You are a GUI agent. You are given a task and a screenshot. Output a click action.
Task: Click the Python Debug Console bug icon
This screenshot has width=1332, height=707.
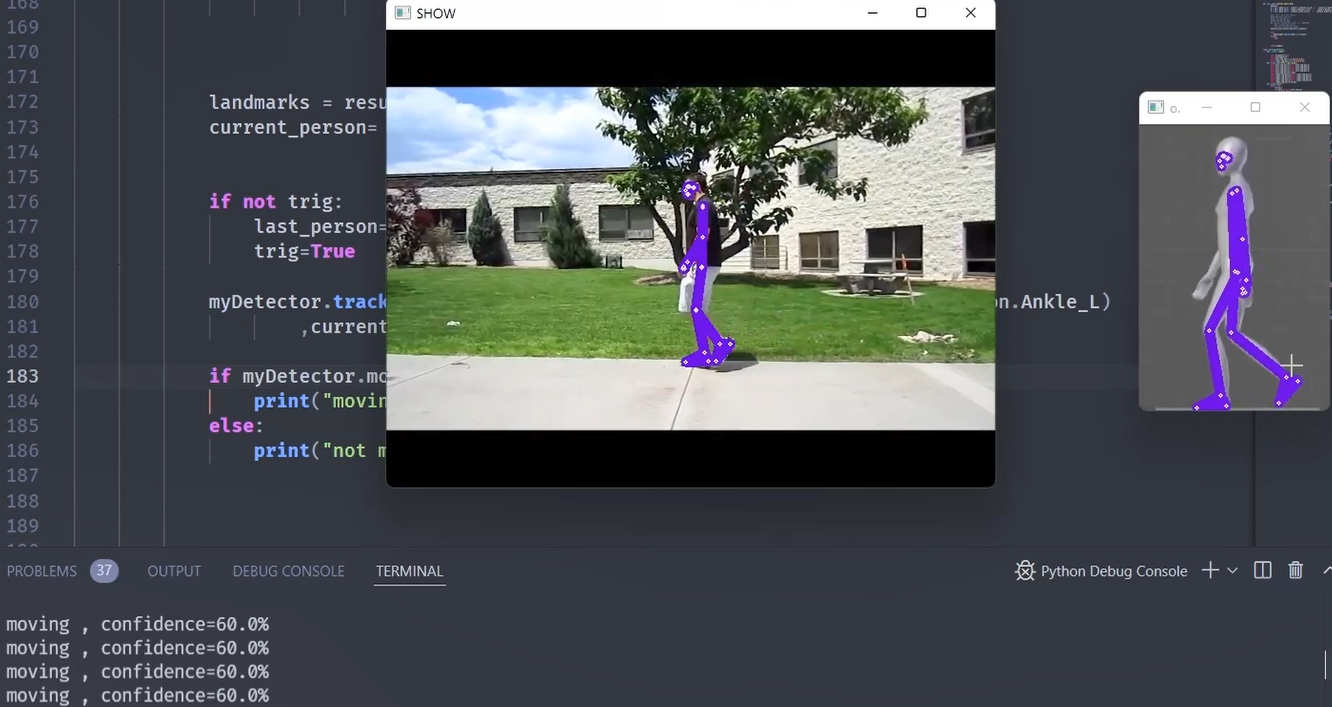coord(1025,571)
